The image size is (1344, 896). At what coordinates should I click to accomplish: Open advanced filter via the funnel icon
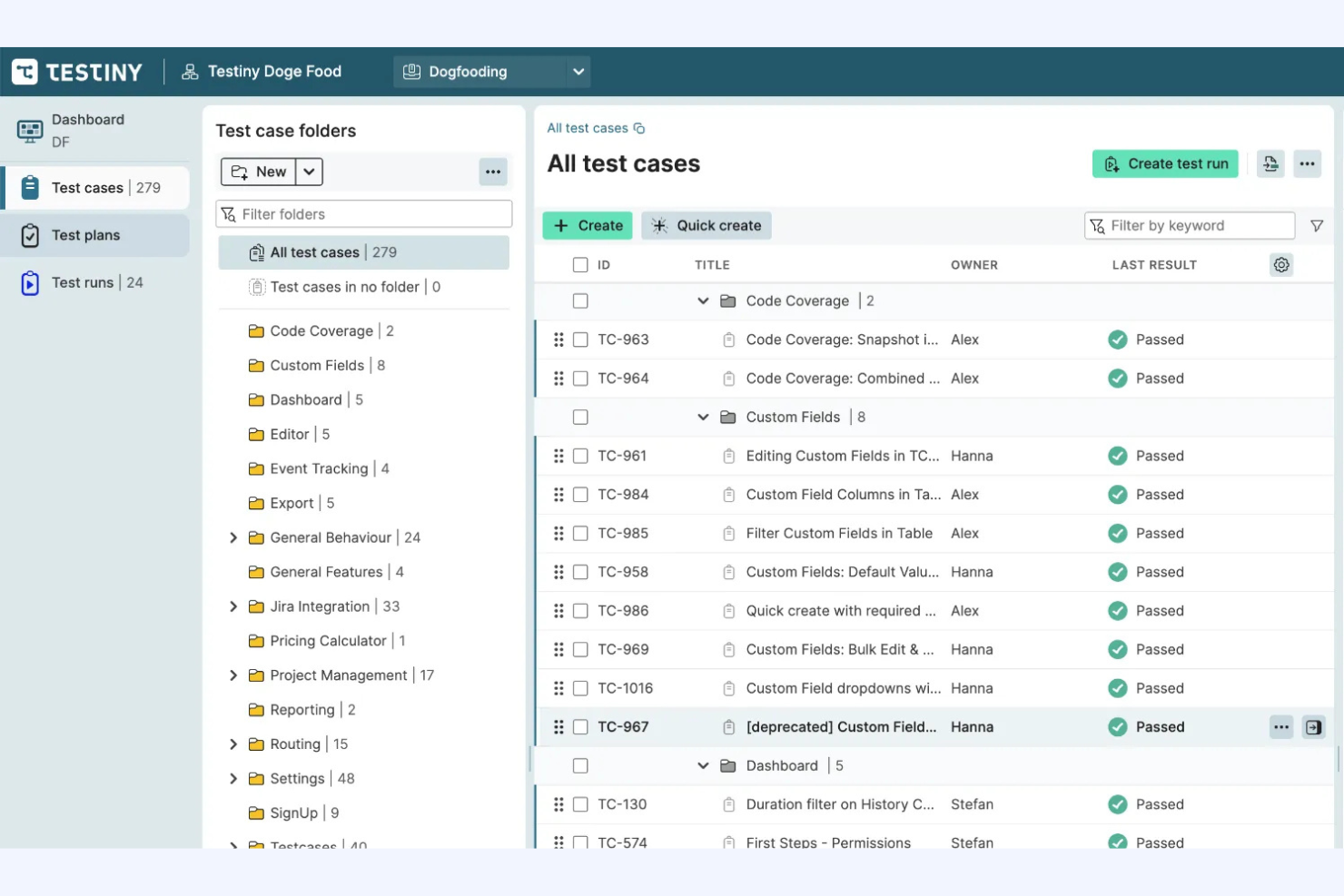1317,225
